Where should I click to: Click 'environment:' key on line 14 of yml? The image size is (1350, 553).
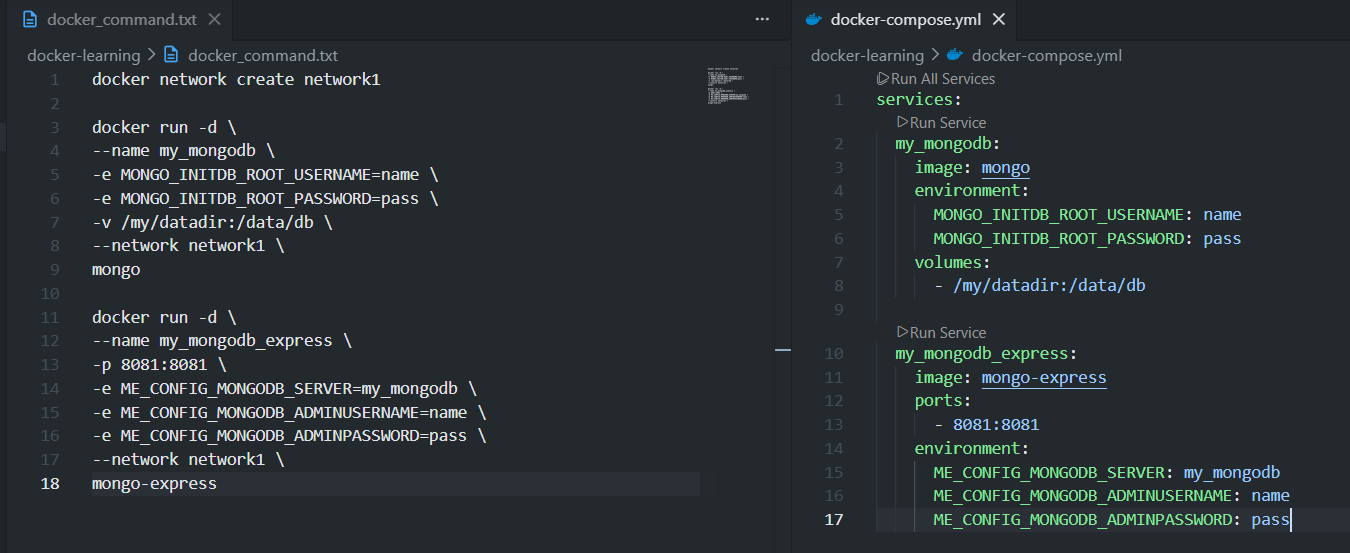tap(972, 448)
